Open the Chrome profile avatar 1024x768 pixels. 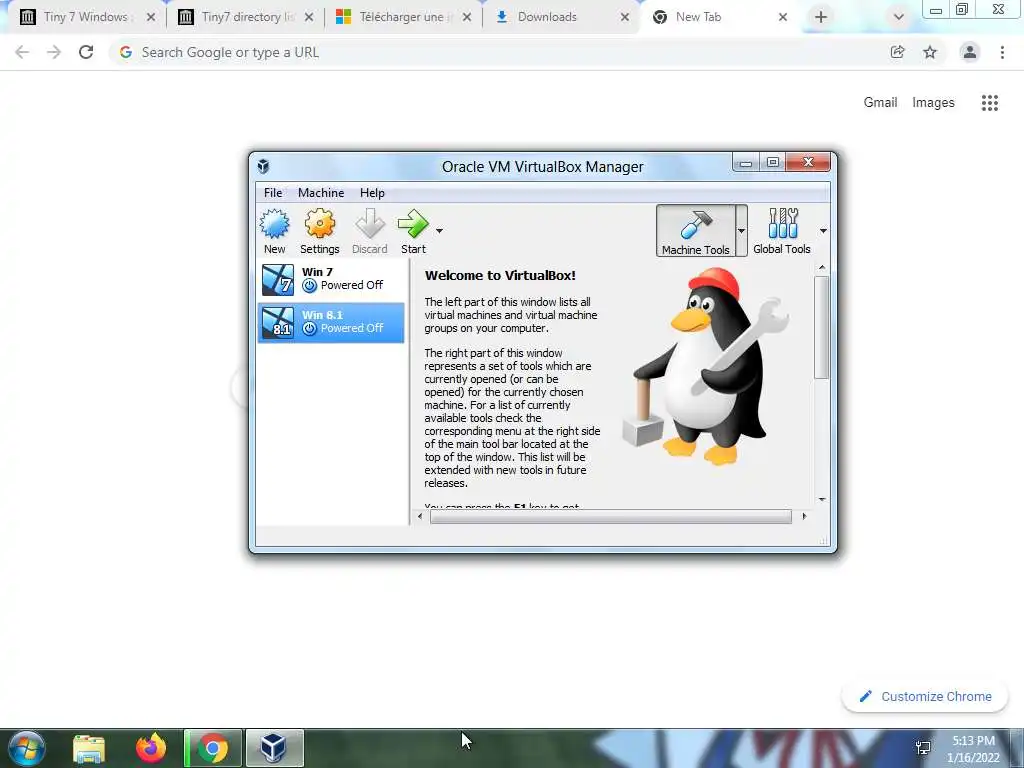(970, 52)
